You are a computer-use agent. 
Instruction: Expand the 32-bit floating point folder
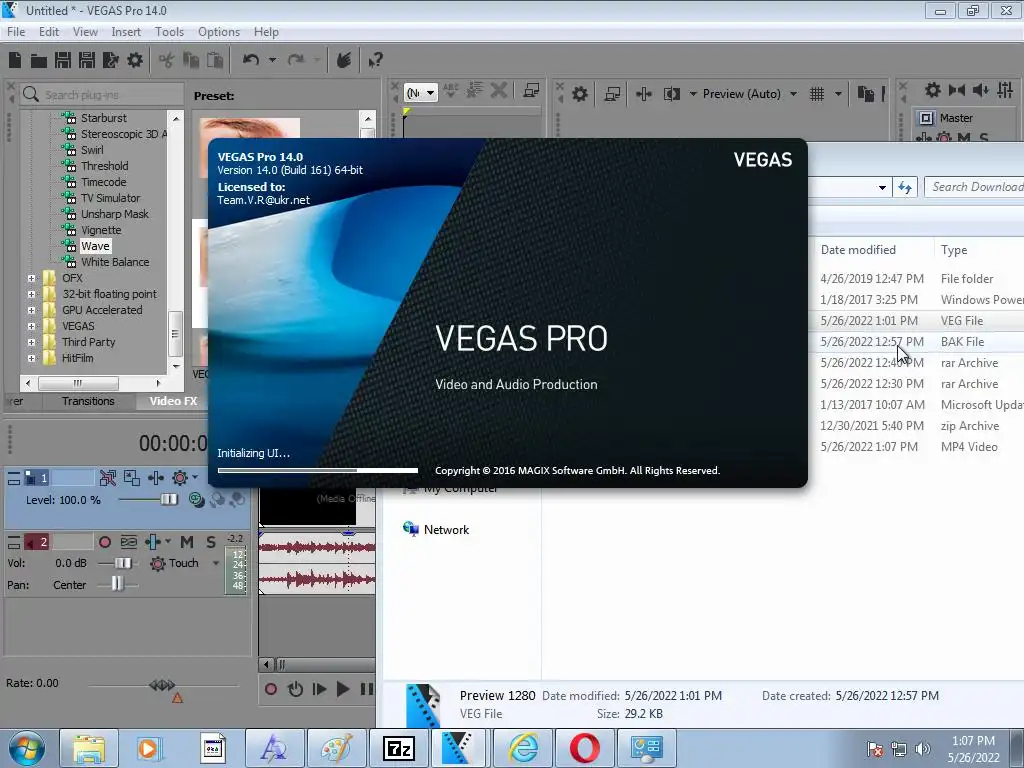coord(31,295)
